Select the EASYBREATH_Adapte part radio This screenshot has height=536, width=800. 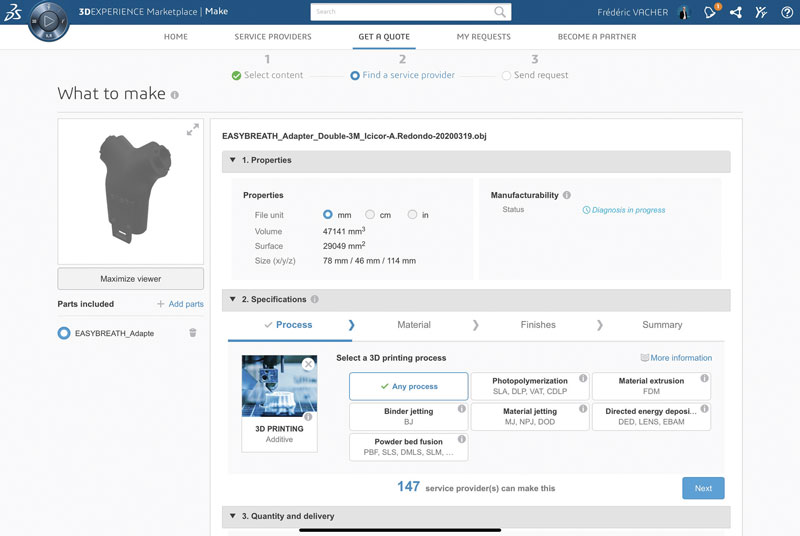[x=64, y=333]
